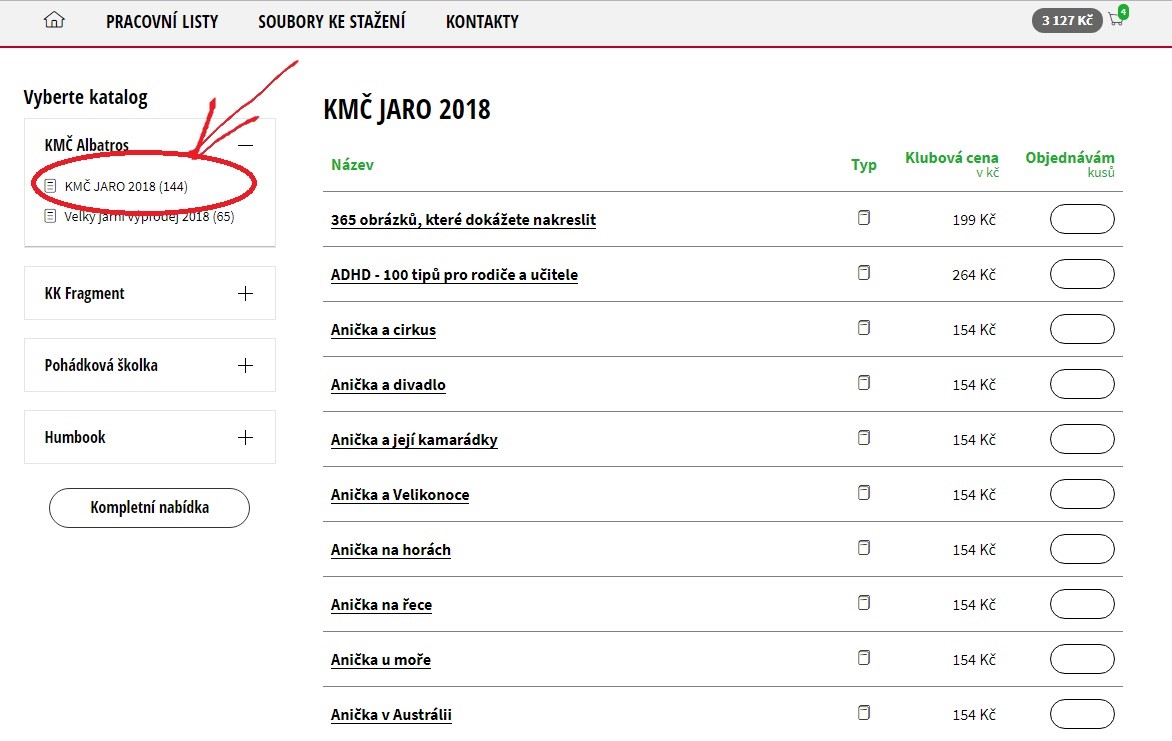The height and width of the screenshot is (741, 1172).
Task: Open the Pracovní listy menu
Action: tap(162, 22)
